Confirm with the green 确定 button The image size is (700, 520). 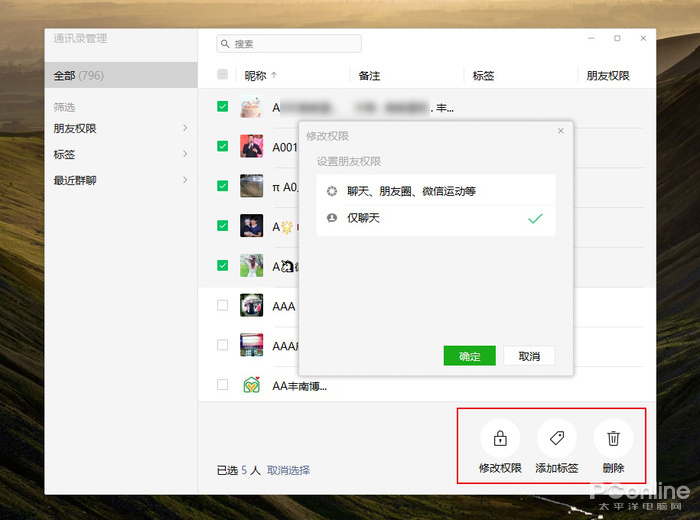pos(470,356)
